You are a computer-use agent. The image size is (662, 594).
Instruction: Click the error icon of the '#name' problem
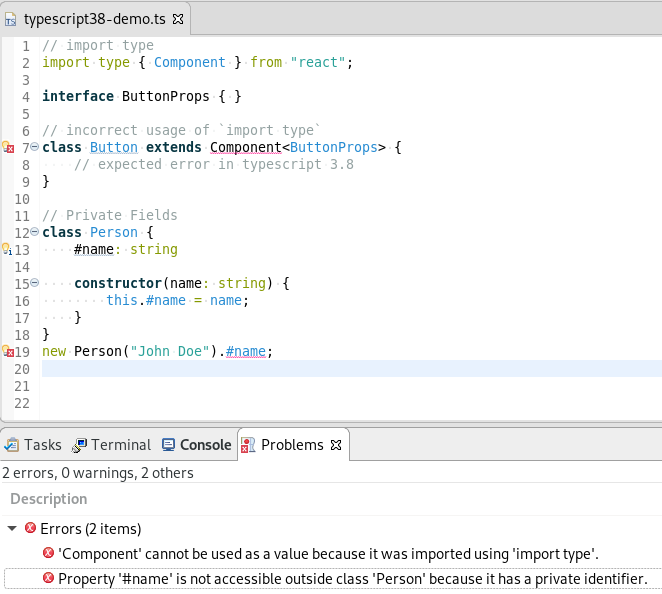pos(49,578)
